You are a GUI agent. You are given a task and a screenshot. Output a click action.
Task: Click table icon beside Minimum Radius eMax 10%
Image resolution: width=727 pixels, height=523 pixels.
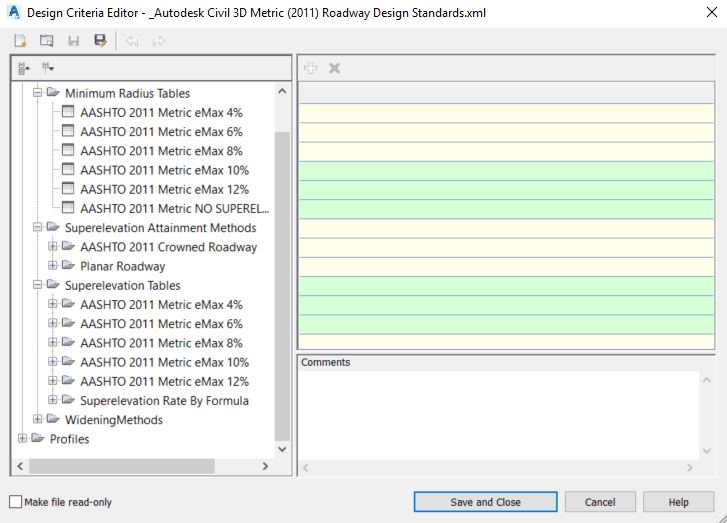point(68,170)
